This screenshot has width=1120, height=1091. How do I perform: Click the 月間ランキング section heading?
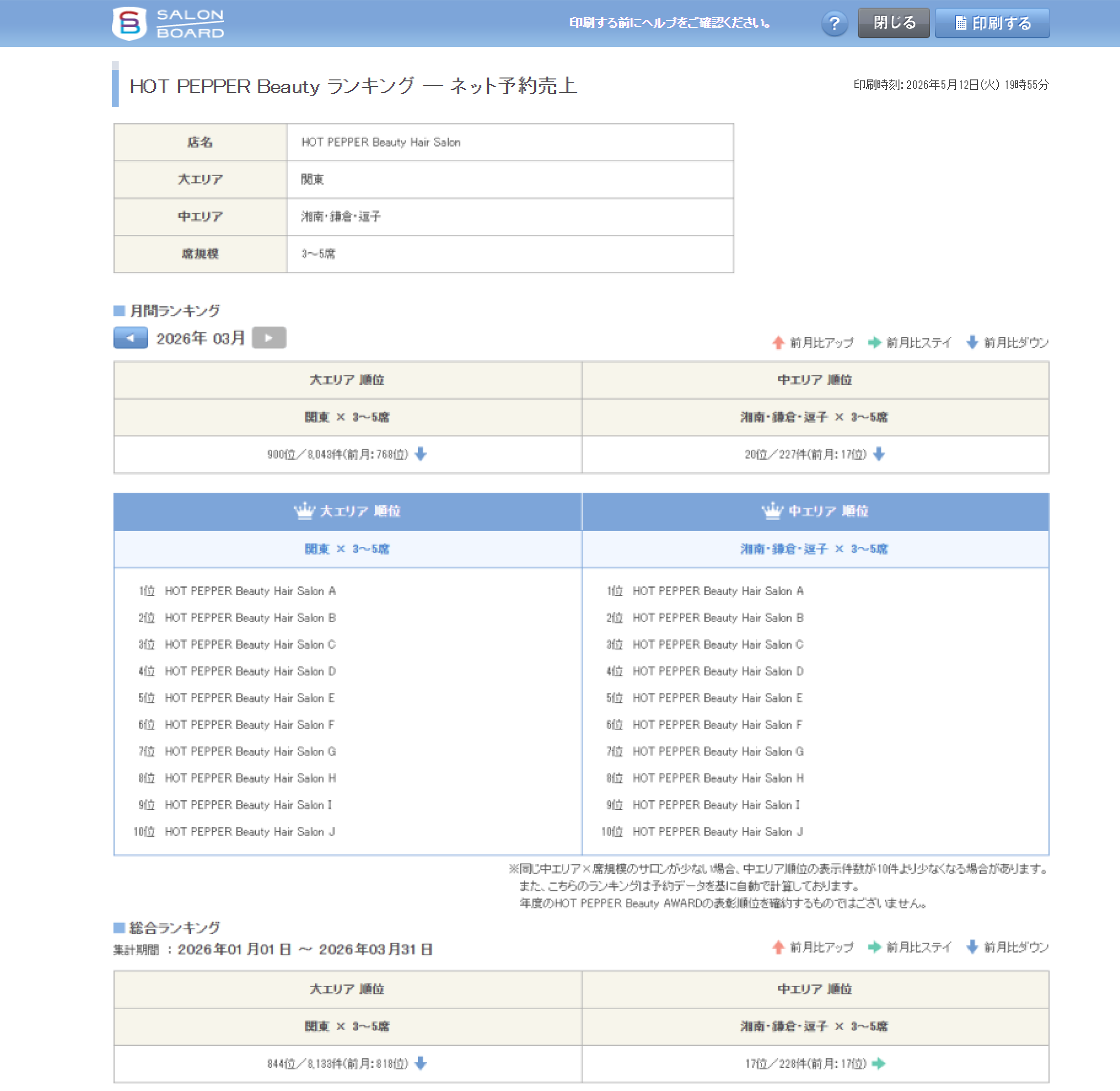point(175,311)
